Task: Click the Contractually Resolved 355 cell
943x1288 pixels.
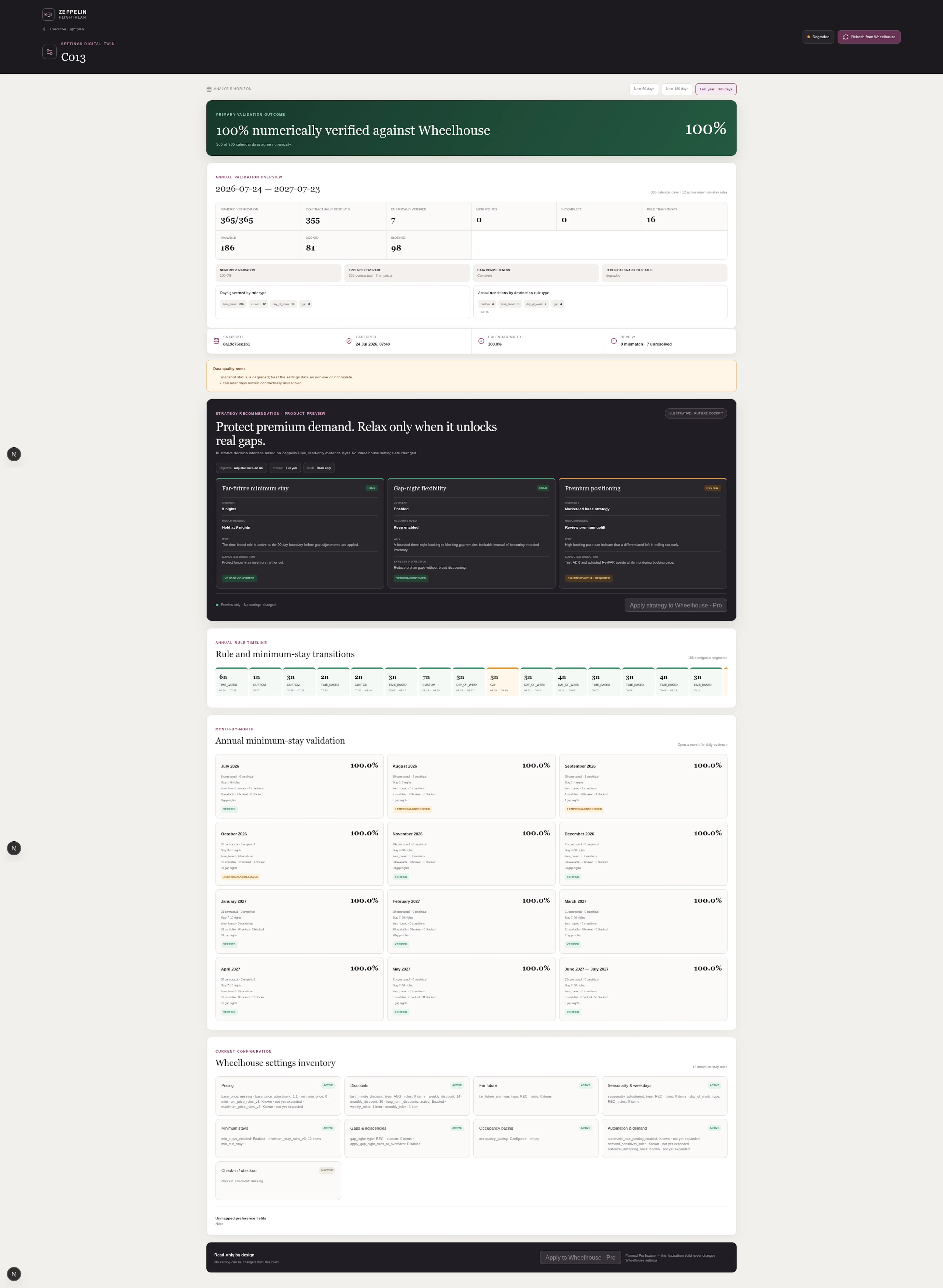Action: click(x=343, y=216)
